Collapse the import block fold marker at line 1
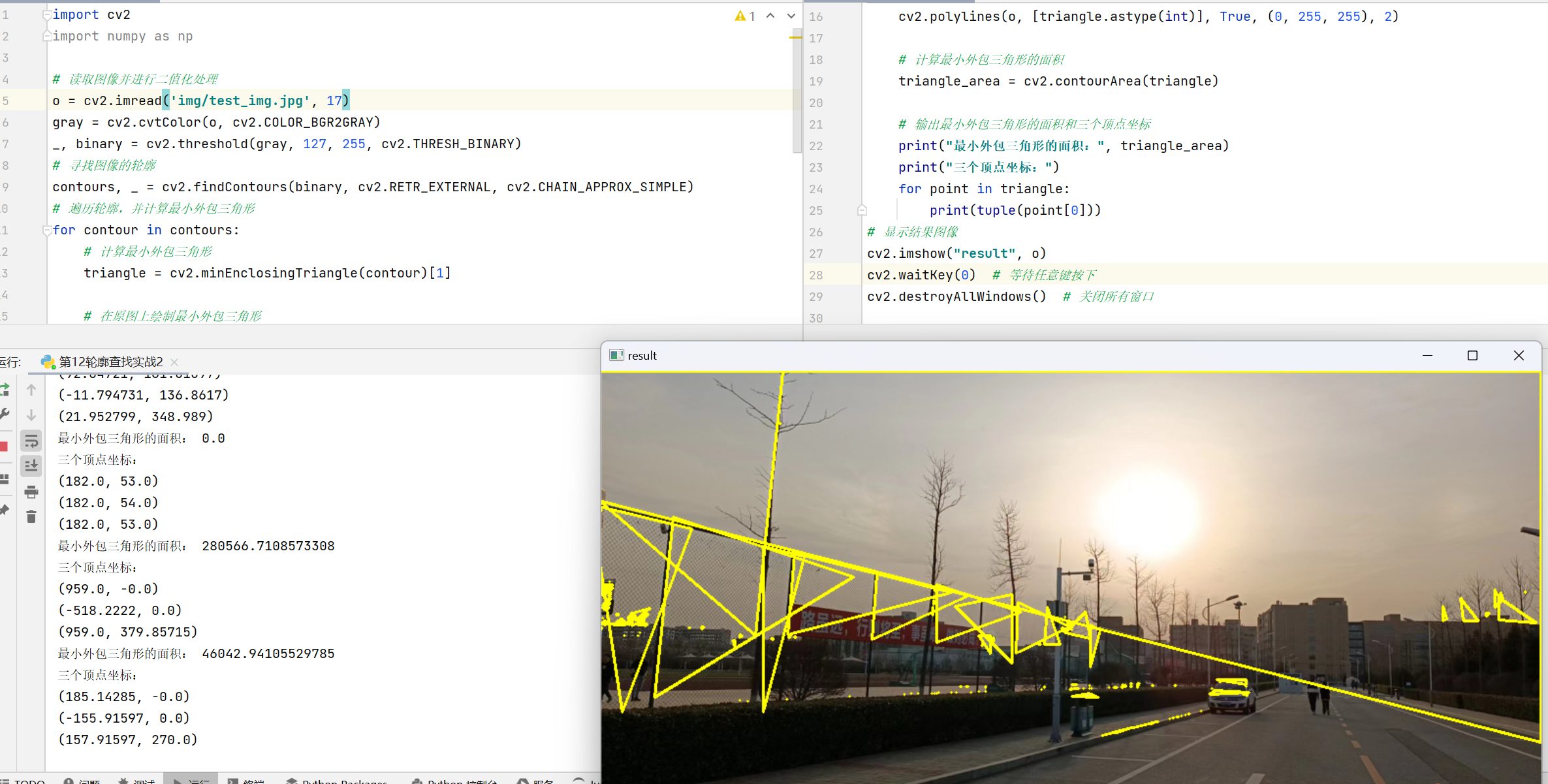Image resolution: width=1548 pixels, height=784 pixels. click(47, 15)
